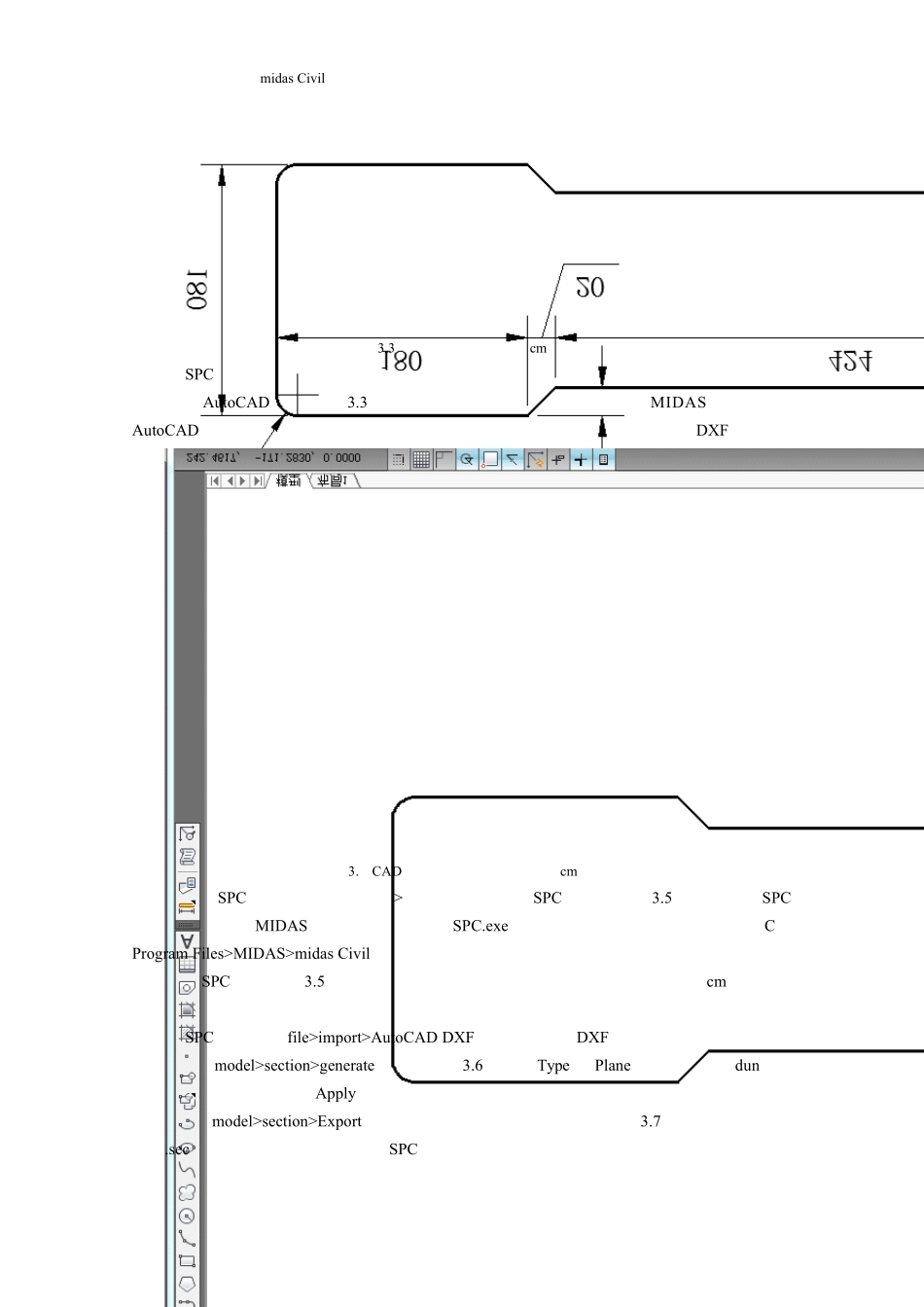This screenshot has height=1307, width=924.
Task: Select the Ellipse tool
Action: [187, 1147]
